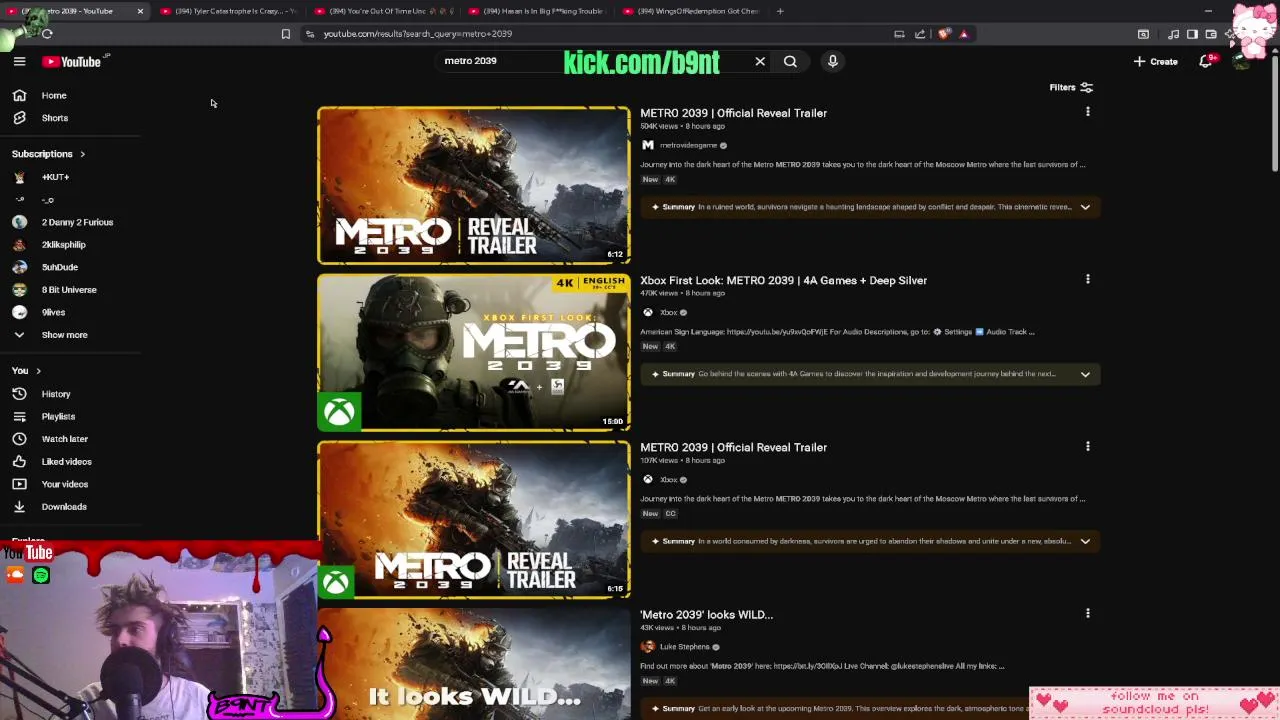The image size is (1280, 720).
Task: Switch to the WingsOfRedemption tab
Action: (691, 11)
